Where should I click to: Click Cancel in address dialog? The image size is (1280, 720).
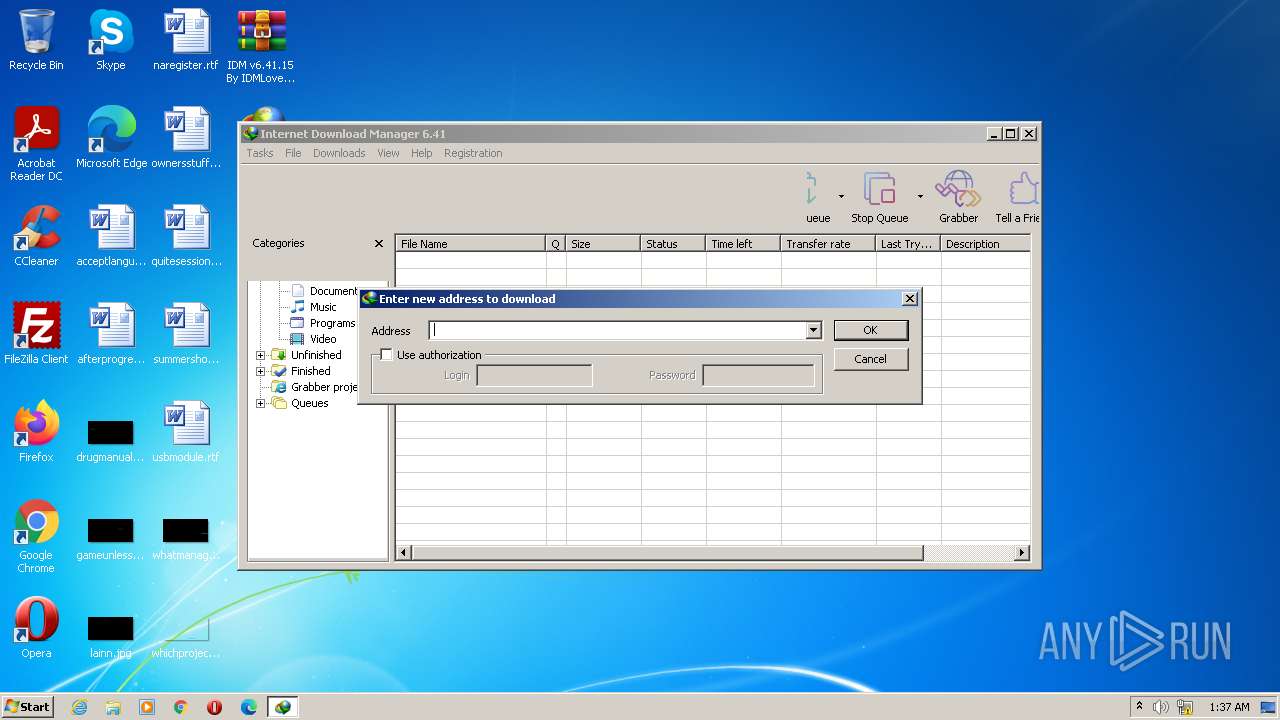coord(870,359)
